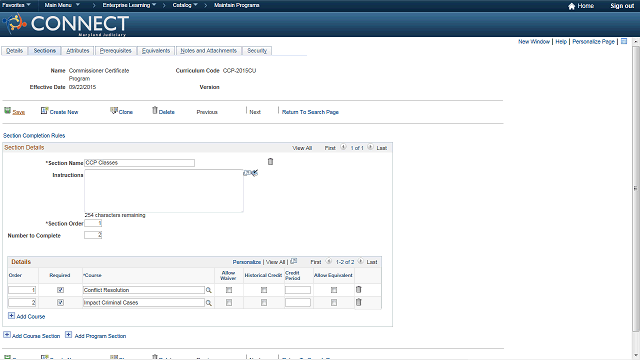Switch to the Attributes tab
This screenshot has height=360, width=640.
click(78, 51)
